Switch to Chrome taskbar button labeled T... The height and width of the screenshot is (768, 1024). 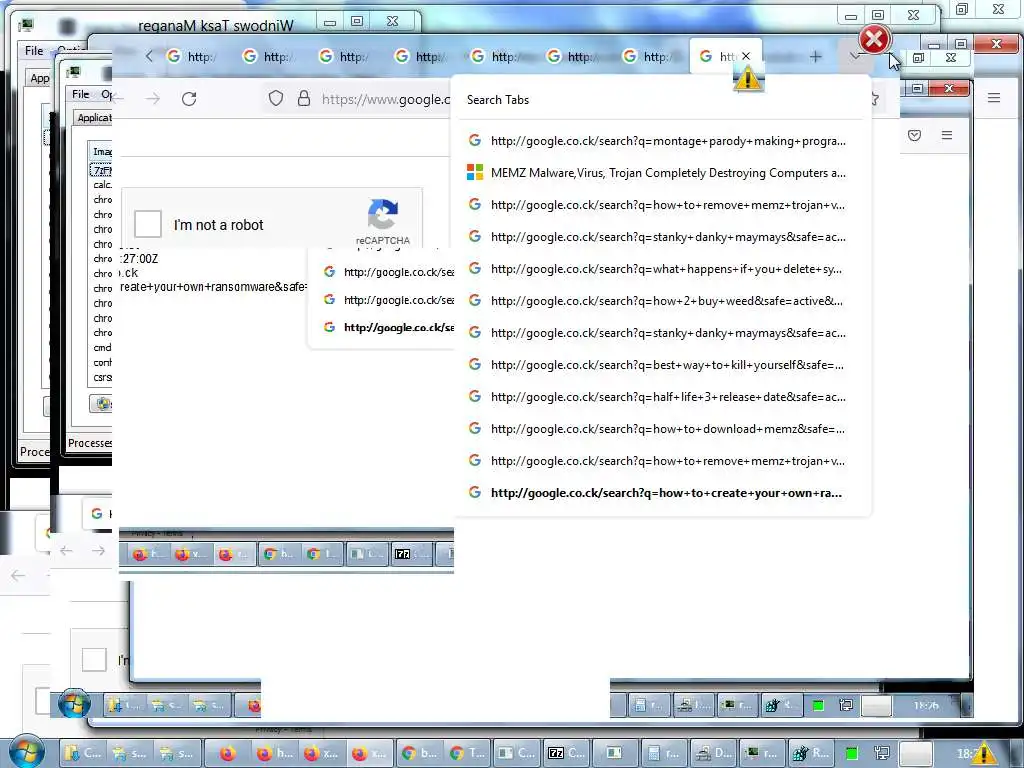(466, 754)
